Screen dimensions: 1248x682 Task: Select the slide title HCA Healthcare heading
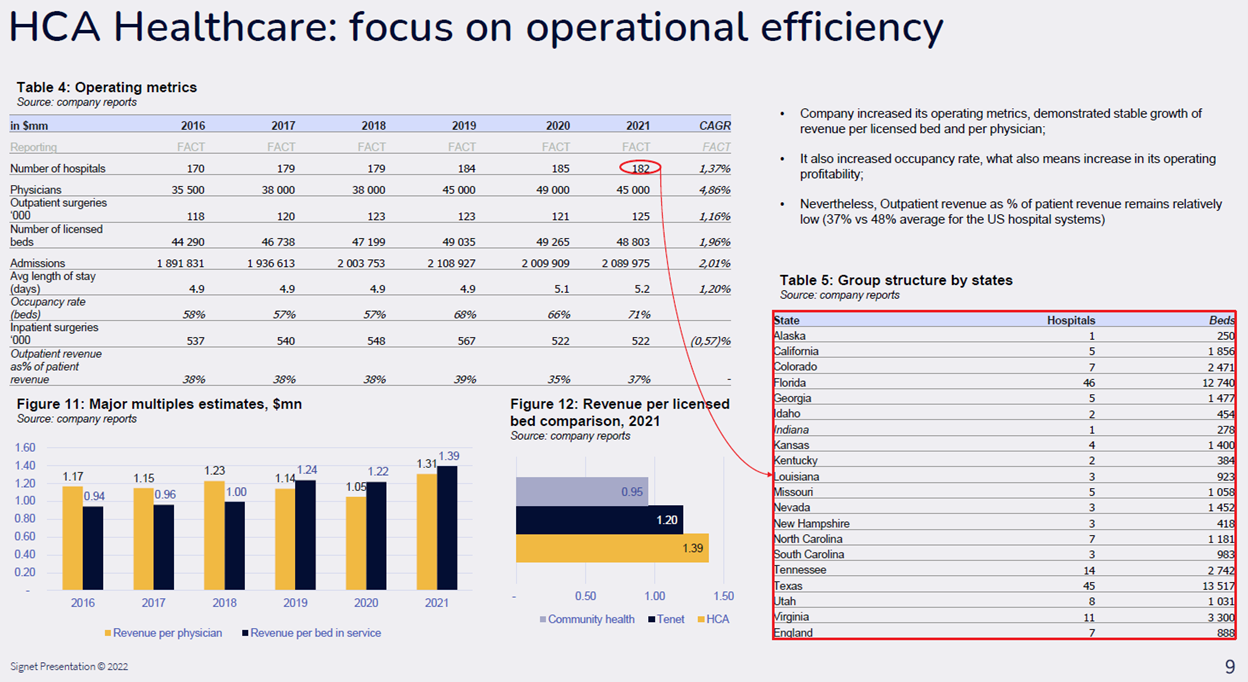coord(475,27)
